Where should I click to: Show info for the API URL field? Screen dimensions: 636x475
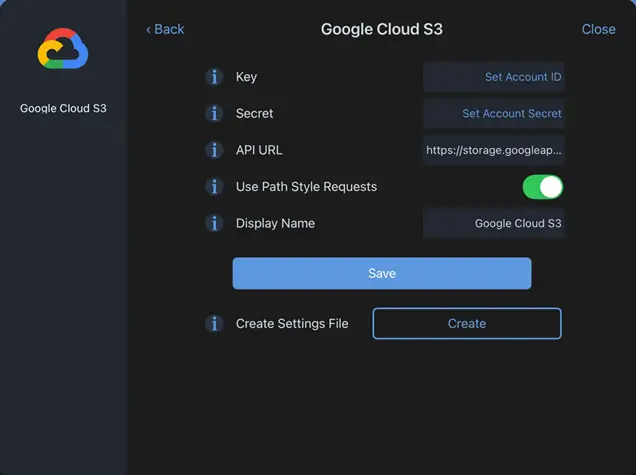(213, 150)
